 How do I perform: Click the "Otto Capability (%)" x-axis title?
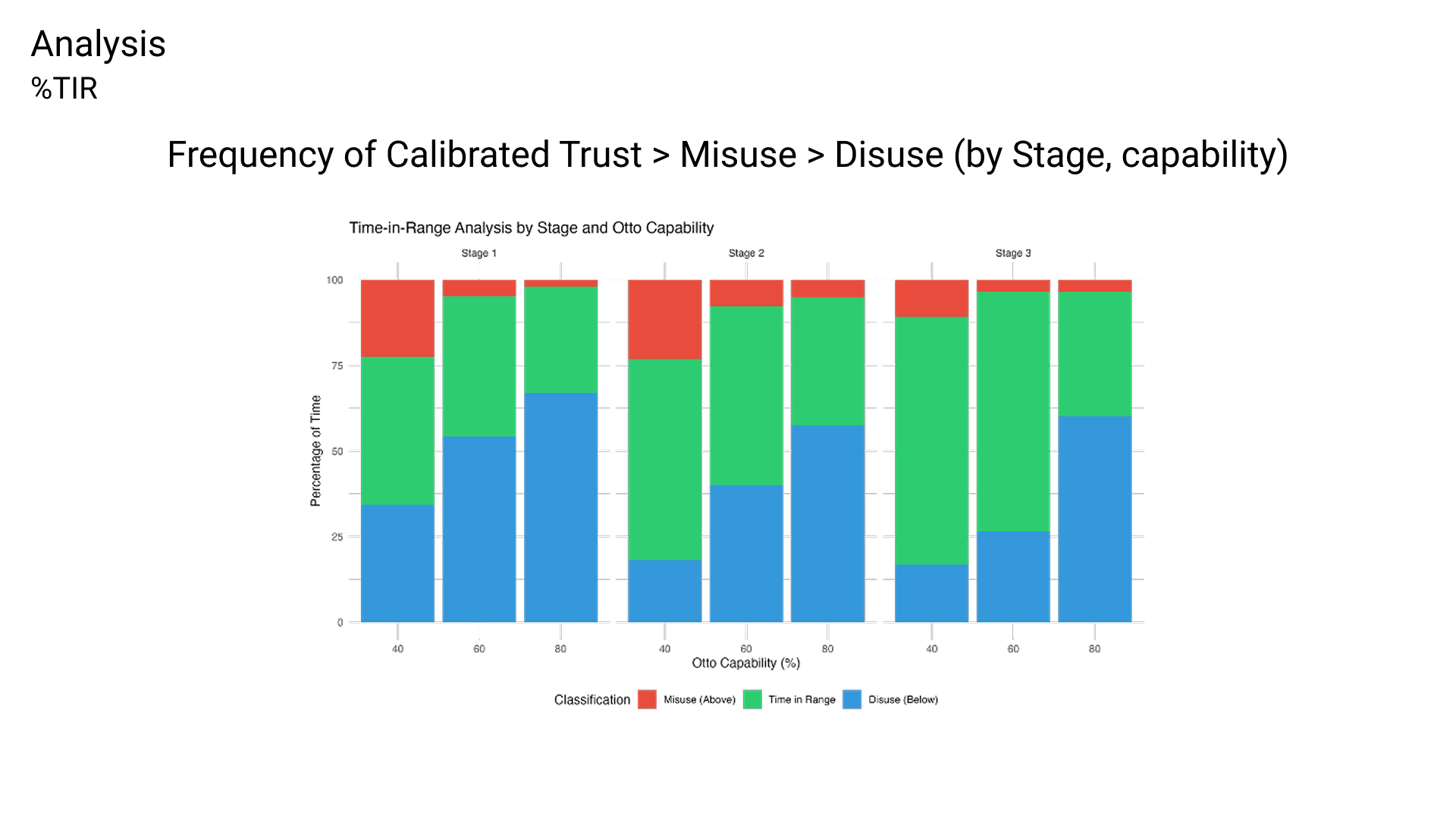(745, 663)
